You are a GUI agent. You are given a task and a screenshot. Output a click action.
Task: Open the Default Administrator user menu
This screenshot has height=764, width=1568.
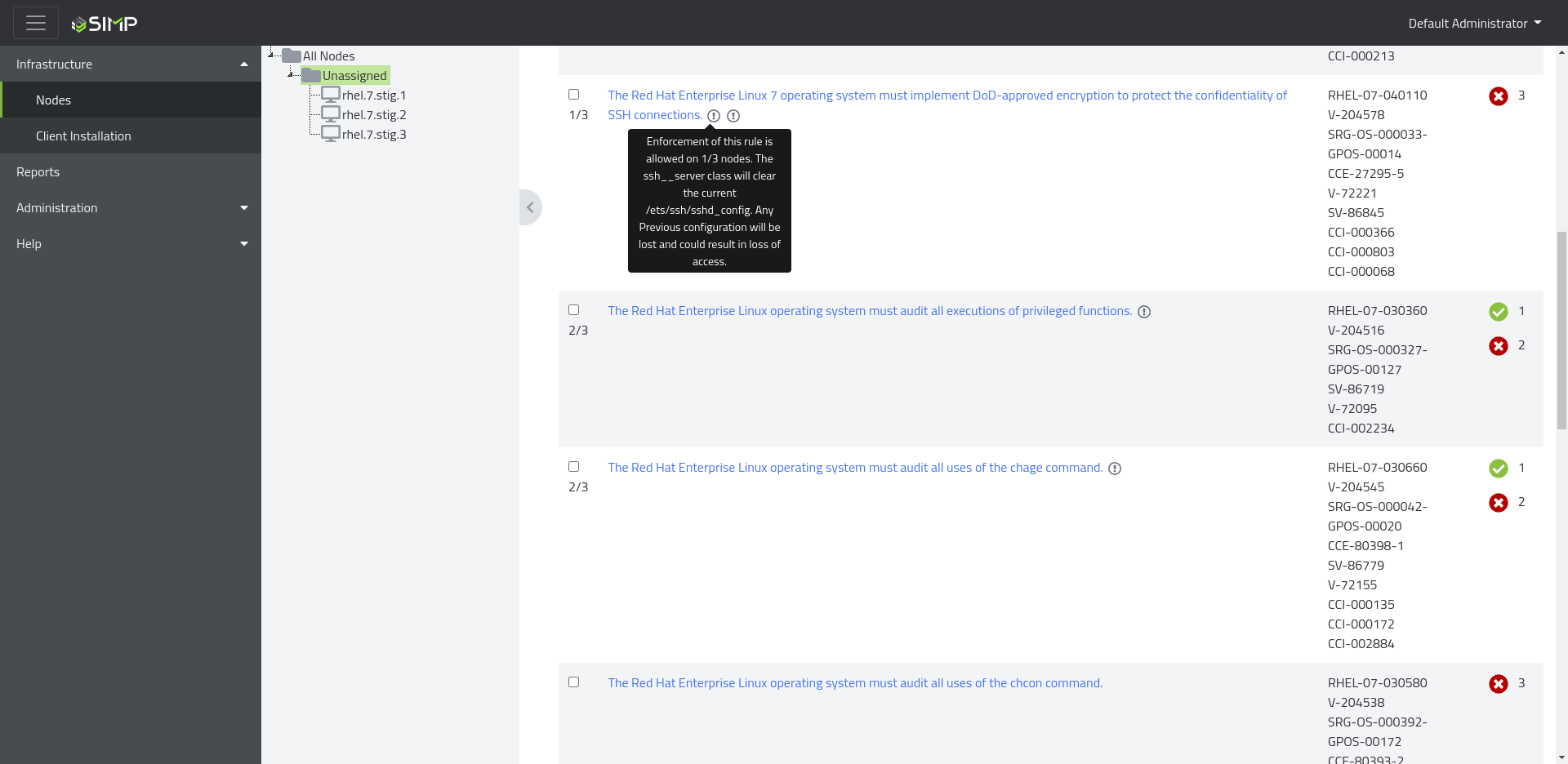(x=1475, y=23)
